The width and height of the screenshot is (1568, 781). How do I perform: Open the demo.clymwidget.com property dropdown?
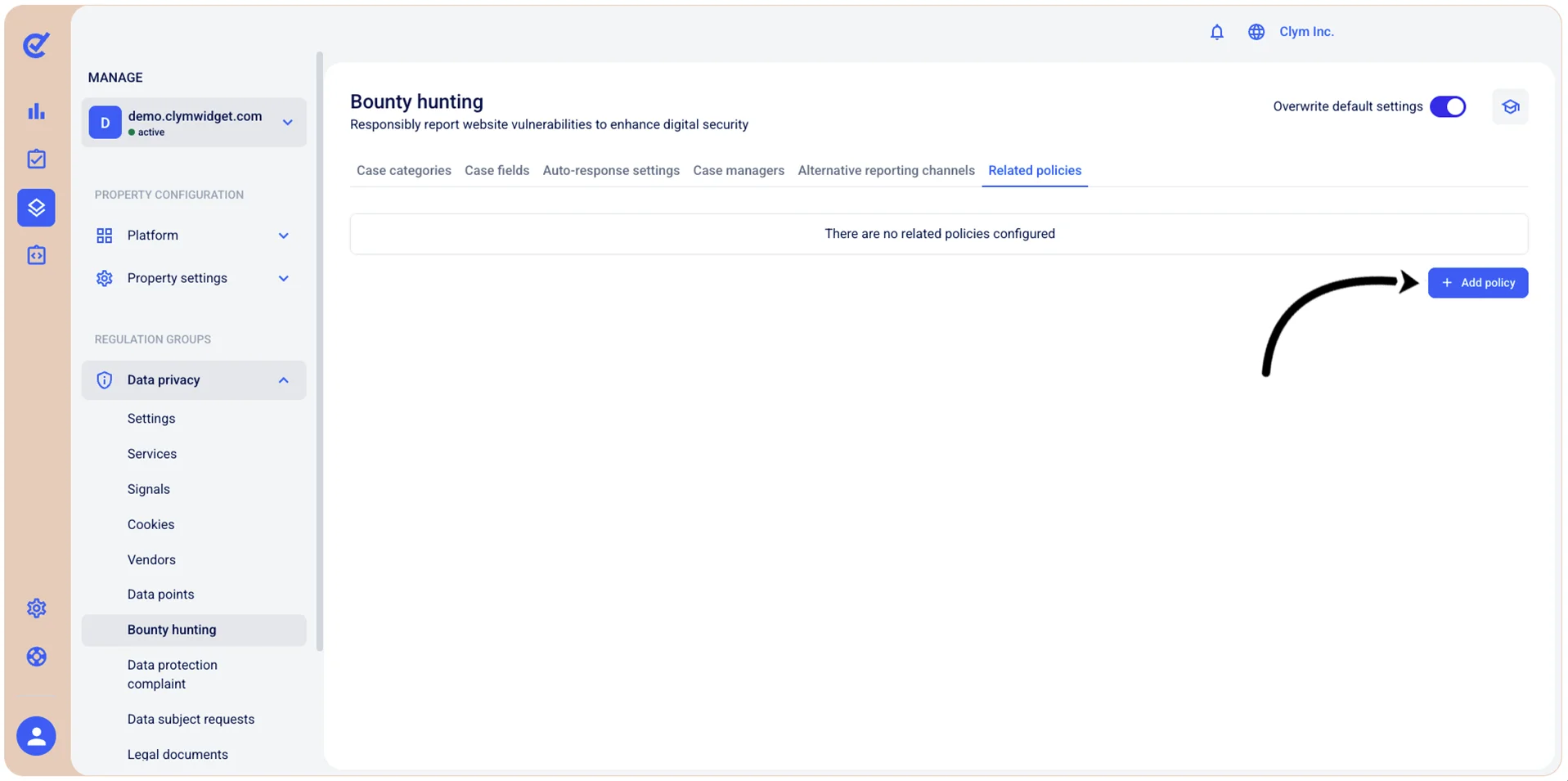(x=194, y=123)
